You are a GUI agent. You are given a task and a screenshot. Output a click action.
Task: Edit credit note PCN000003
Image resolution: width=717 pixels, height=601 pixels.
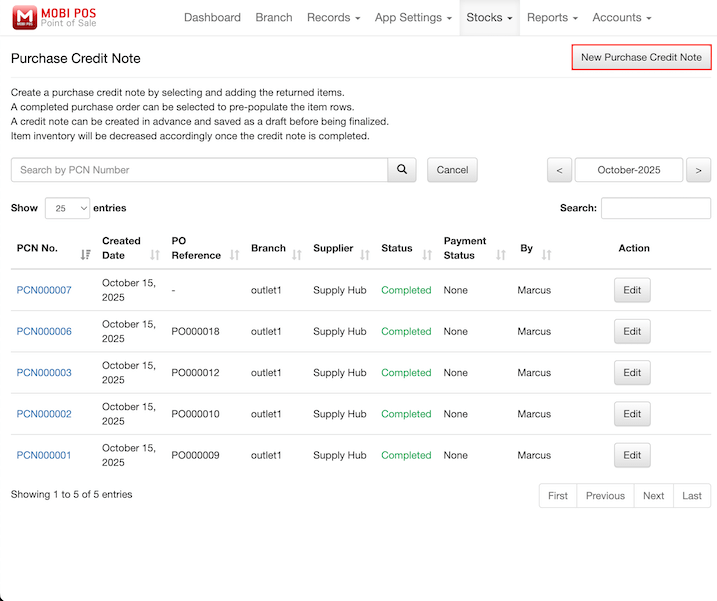632,372
